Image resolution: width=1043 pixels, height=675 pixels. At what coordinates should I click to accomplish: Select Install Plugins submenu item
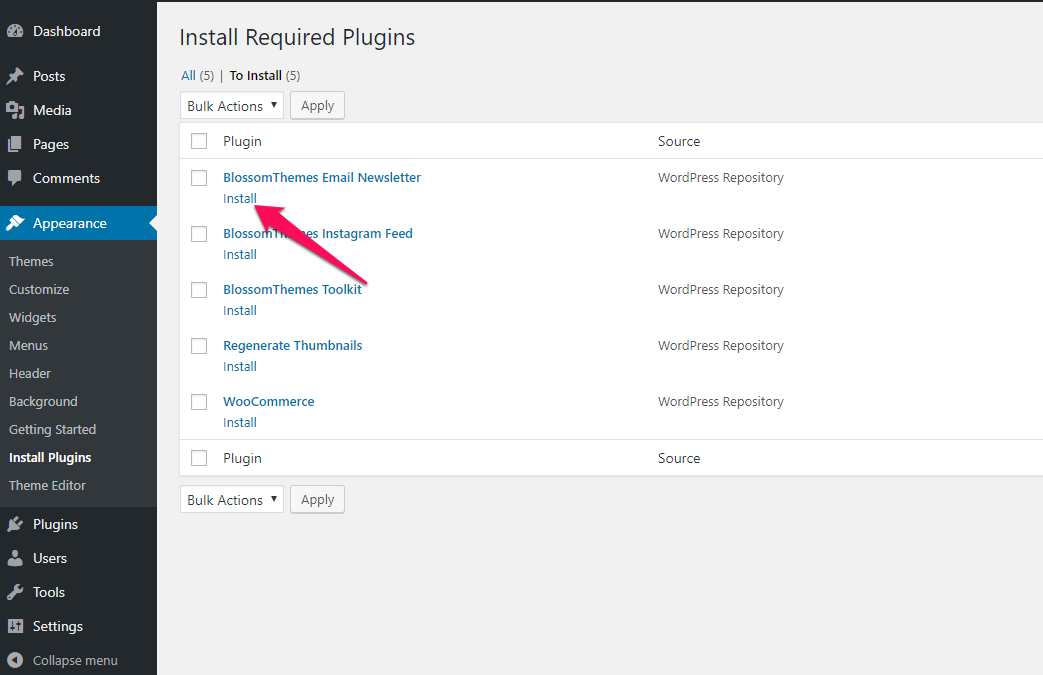51,458
